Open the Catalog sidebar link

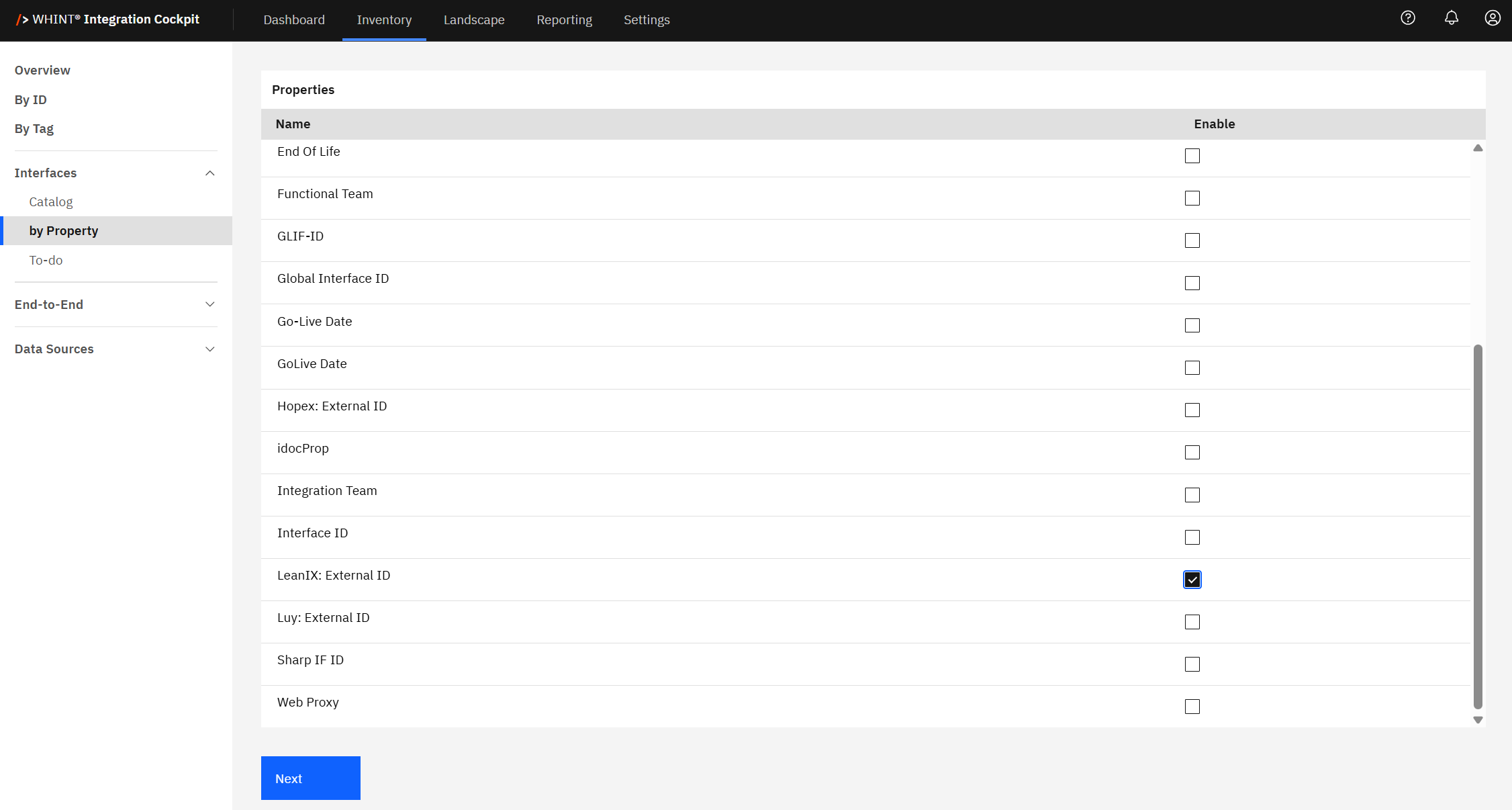pyautogui.click(x=51, y=201)
